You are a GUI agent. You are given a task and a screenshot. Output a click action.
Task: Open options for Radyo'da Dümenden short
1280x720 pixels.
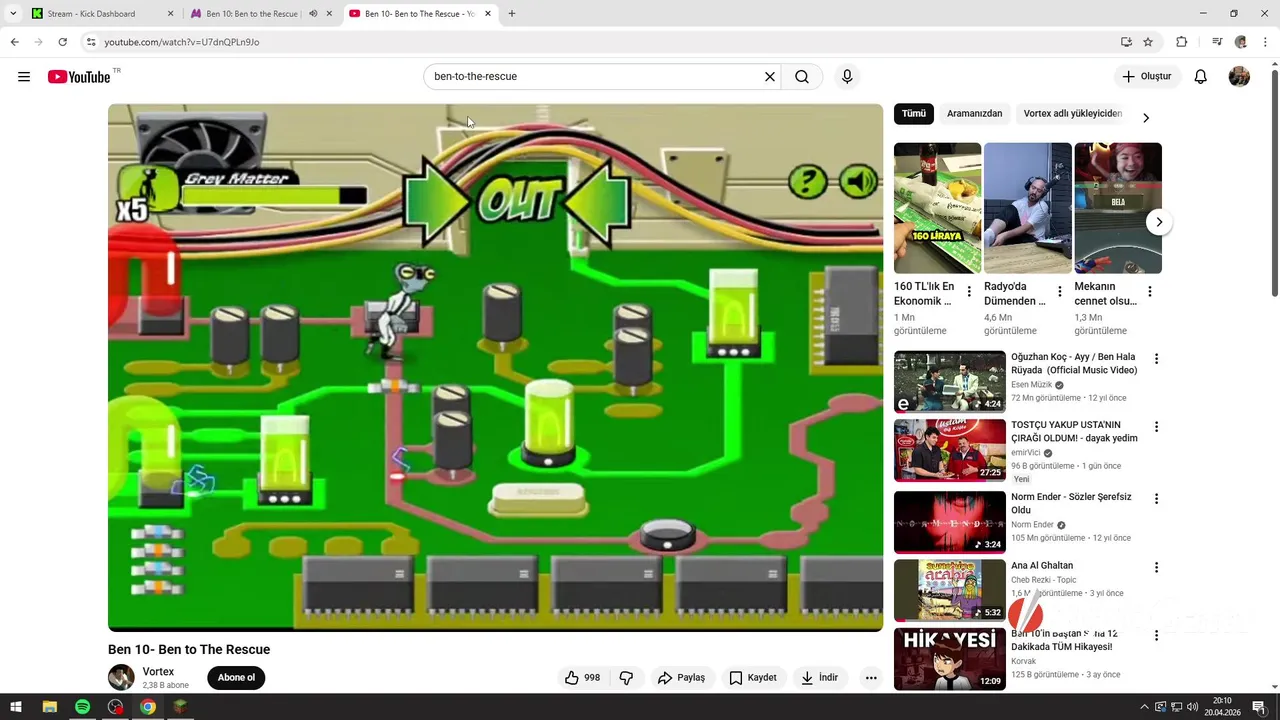pyautogui.click(x=1059, y=292)
